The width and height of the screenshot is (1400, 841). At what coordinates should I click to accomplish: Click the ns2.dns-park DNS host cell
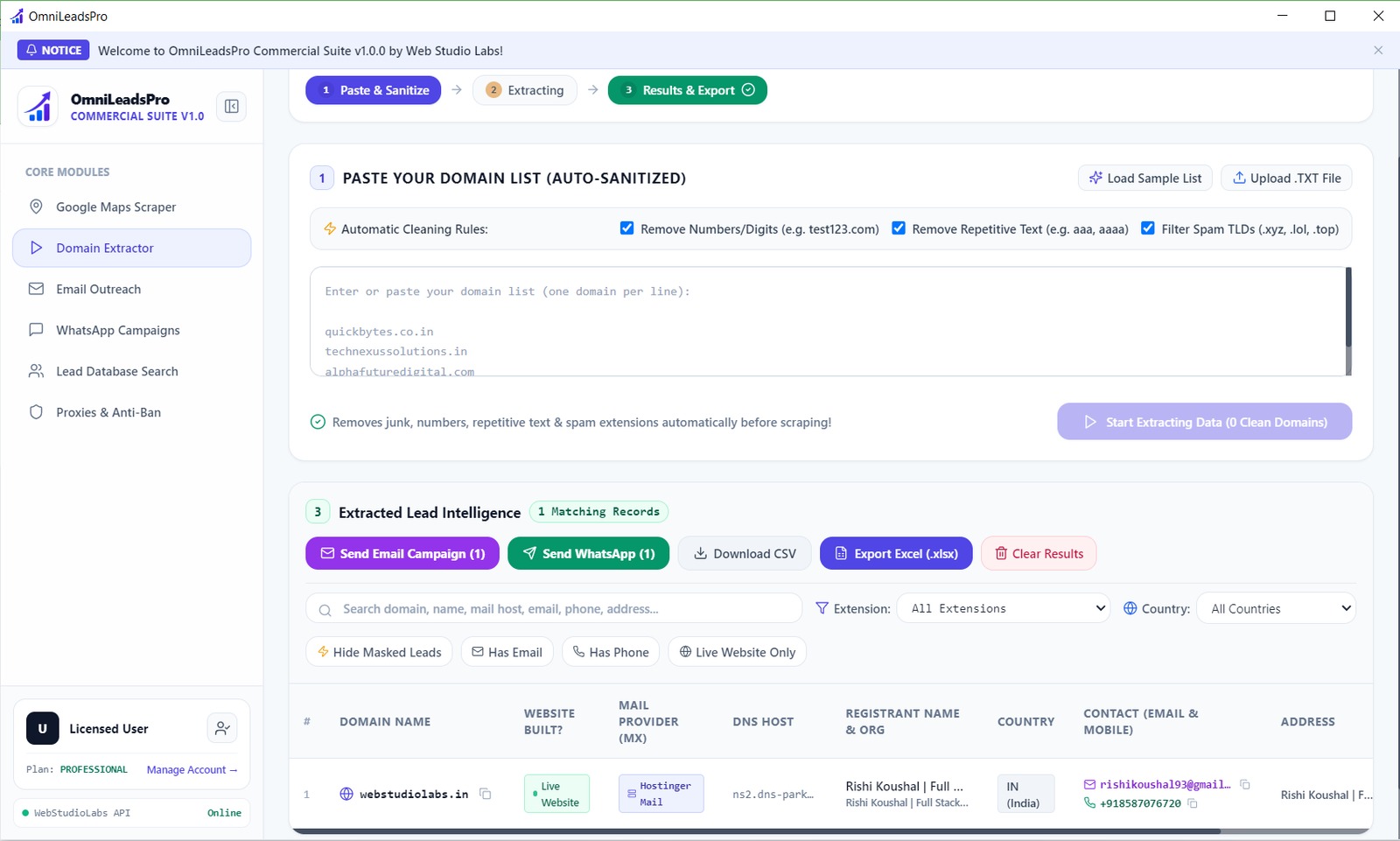coord(773,795)
